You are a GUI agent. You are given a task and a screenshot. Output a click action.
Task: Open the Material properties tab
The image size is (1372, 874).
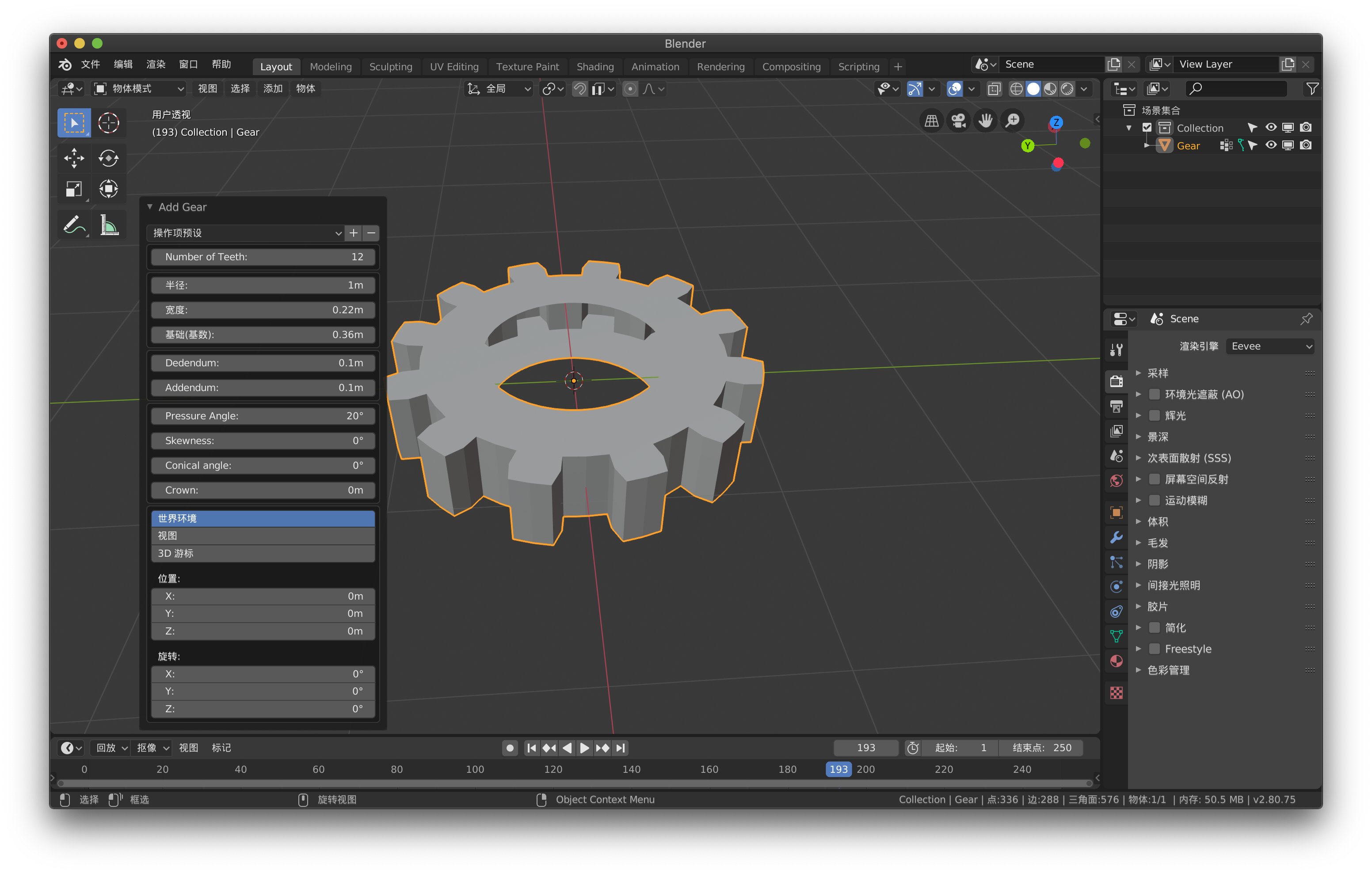1116,661
